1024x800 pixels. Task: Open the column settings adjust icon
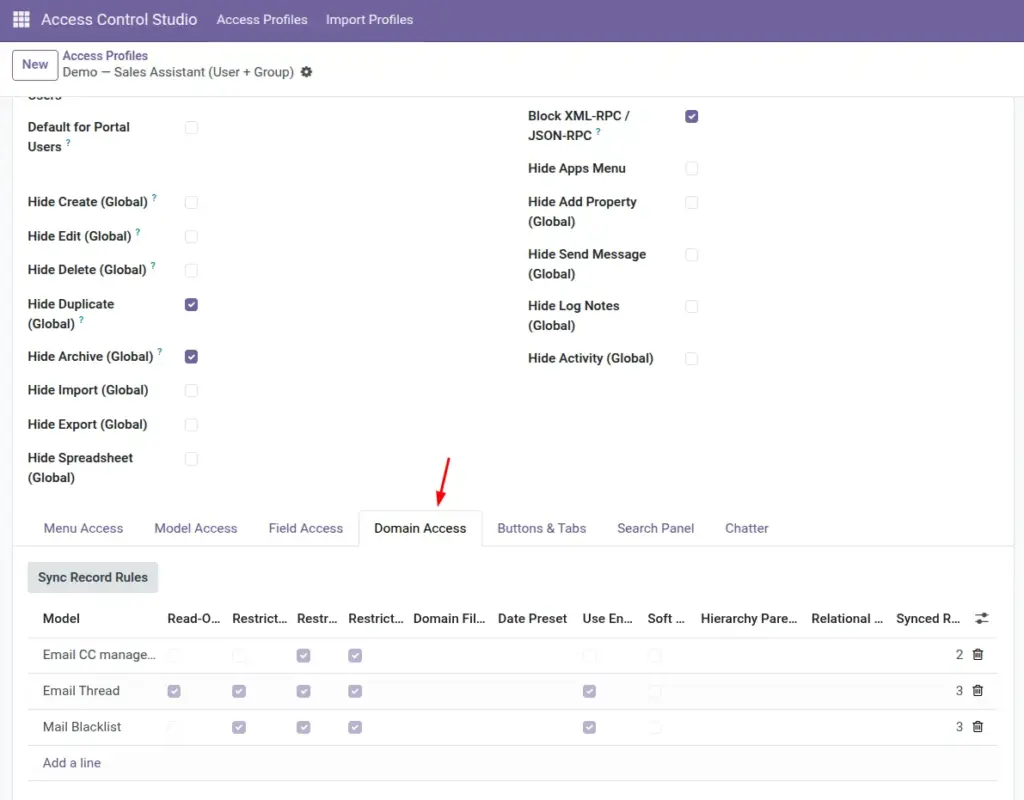click(x=982, y=618)
